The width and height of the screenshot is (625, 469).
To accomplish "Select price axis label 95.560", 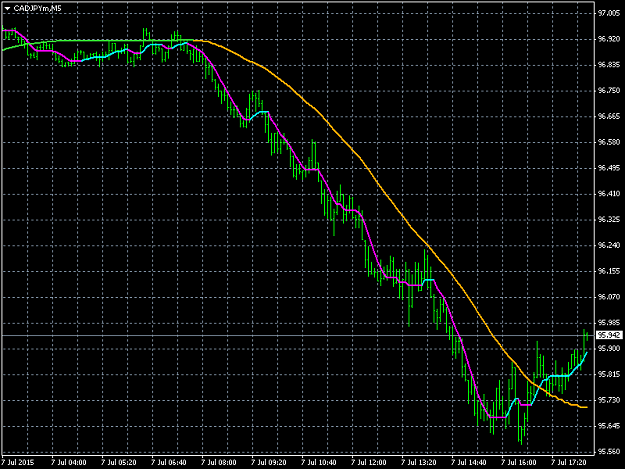I will coord(609,451).
